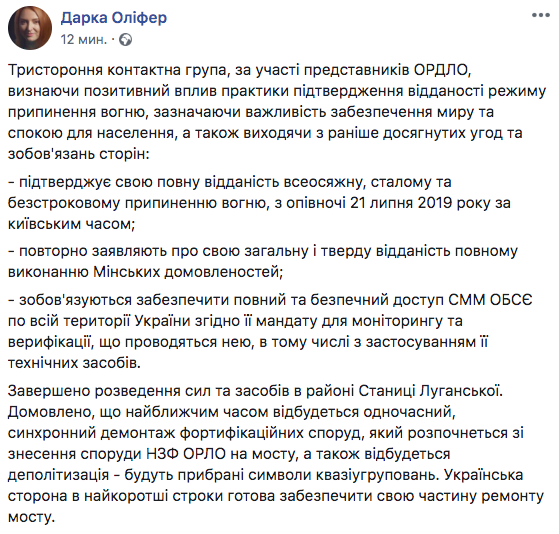Click the place name "Станиці Луганської"
559x534 pixels.
tap(430, 391)
